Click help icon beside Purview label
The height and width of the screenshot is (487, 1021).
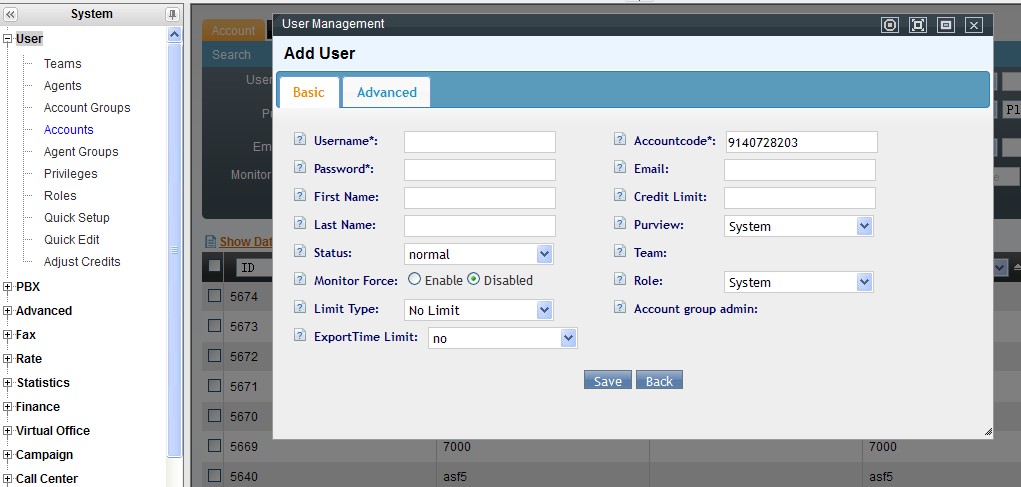pos(620,225)
